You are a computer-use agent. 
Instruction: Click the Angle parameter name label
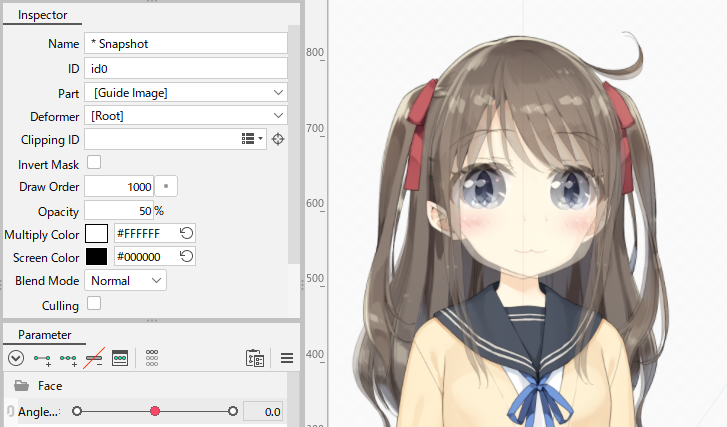click(39, 412)
